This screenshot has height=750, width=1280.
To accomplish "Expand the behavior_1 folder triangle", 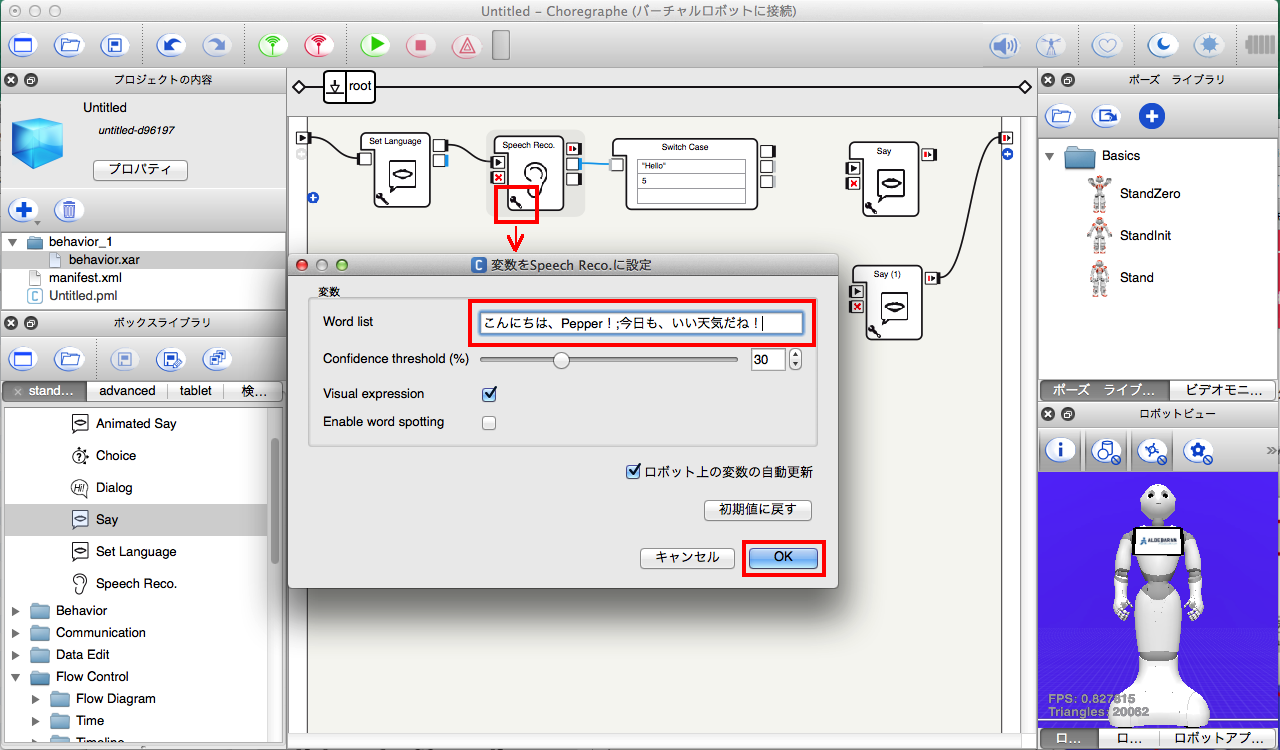I will (12, 242).
